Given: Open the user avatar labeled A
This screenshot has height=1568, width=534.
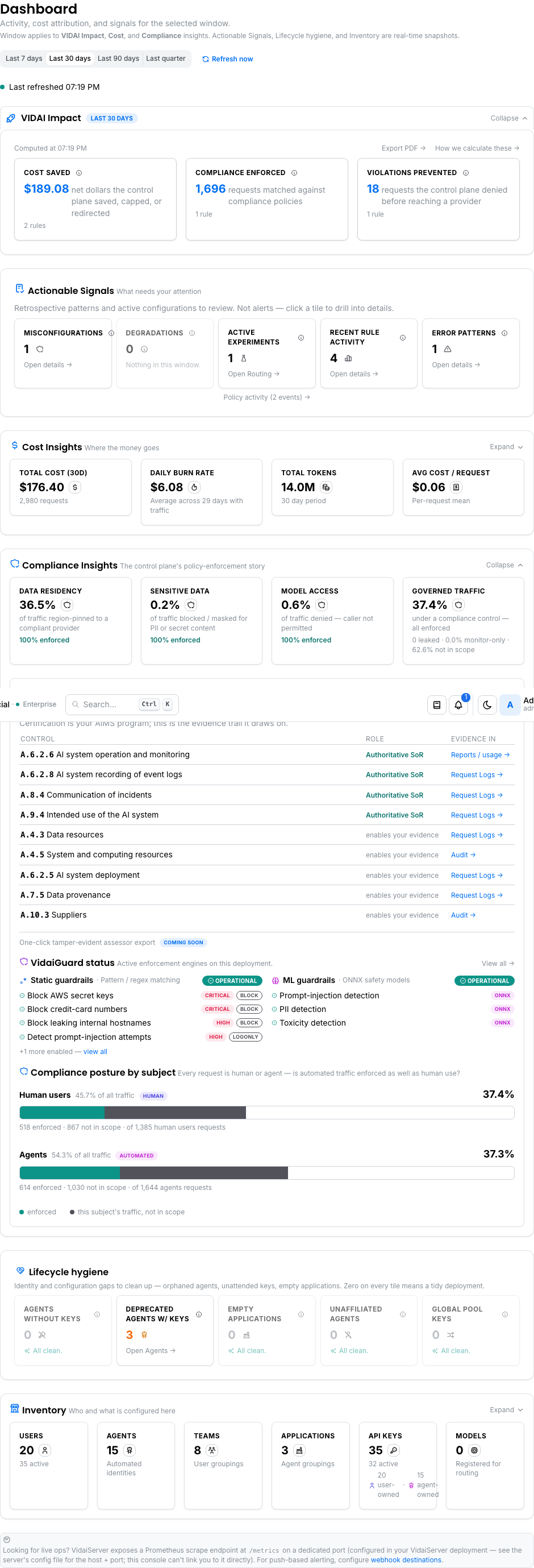Looking at the screenshot, I should point(510,705).
